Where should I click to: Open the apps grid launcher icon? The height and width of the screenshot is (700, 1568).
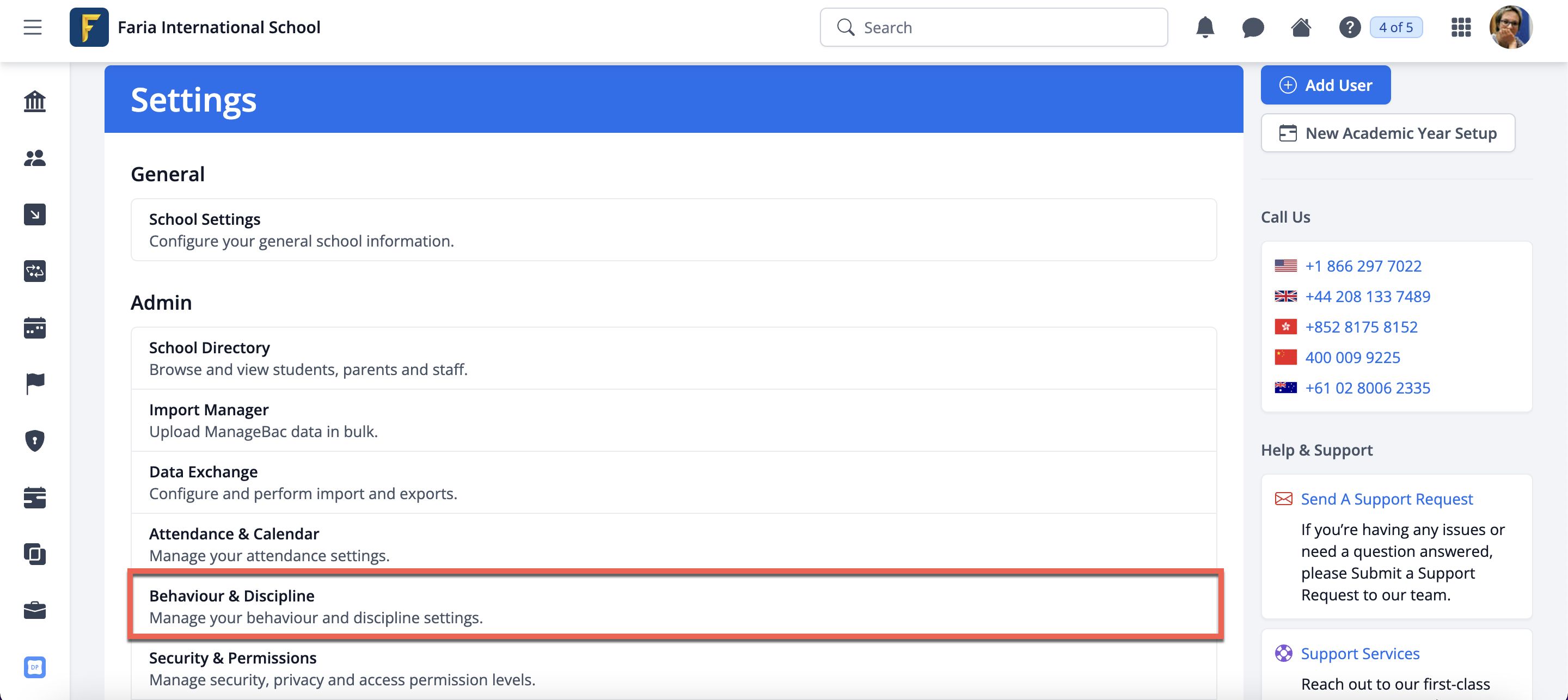coord(1461,27)
